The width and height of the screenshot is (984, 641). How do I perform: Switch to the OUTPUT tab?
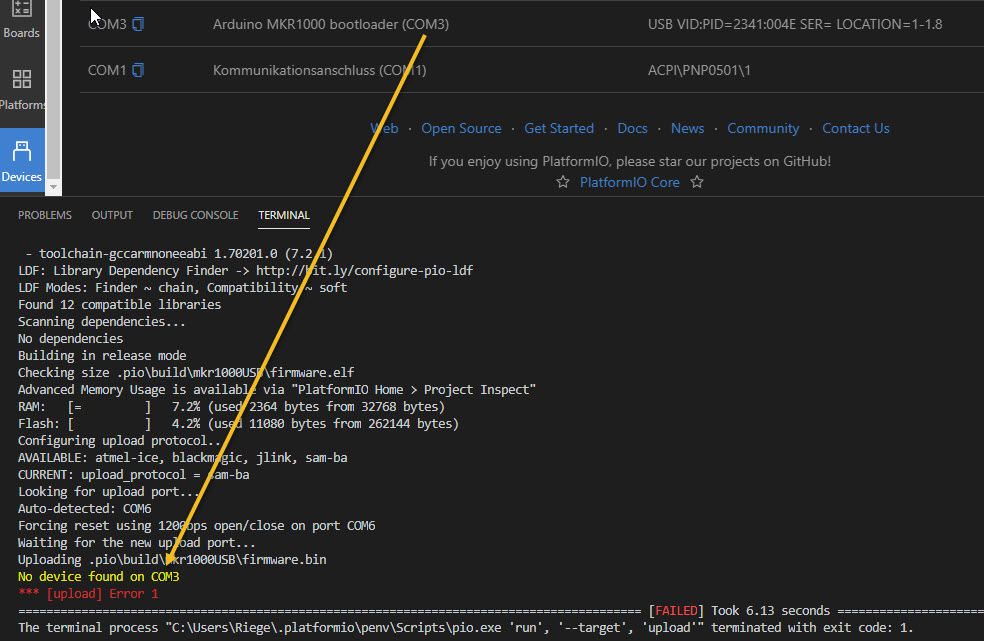click(x=112, y=215)
